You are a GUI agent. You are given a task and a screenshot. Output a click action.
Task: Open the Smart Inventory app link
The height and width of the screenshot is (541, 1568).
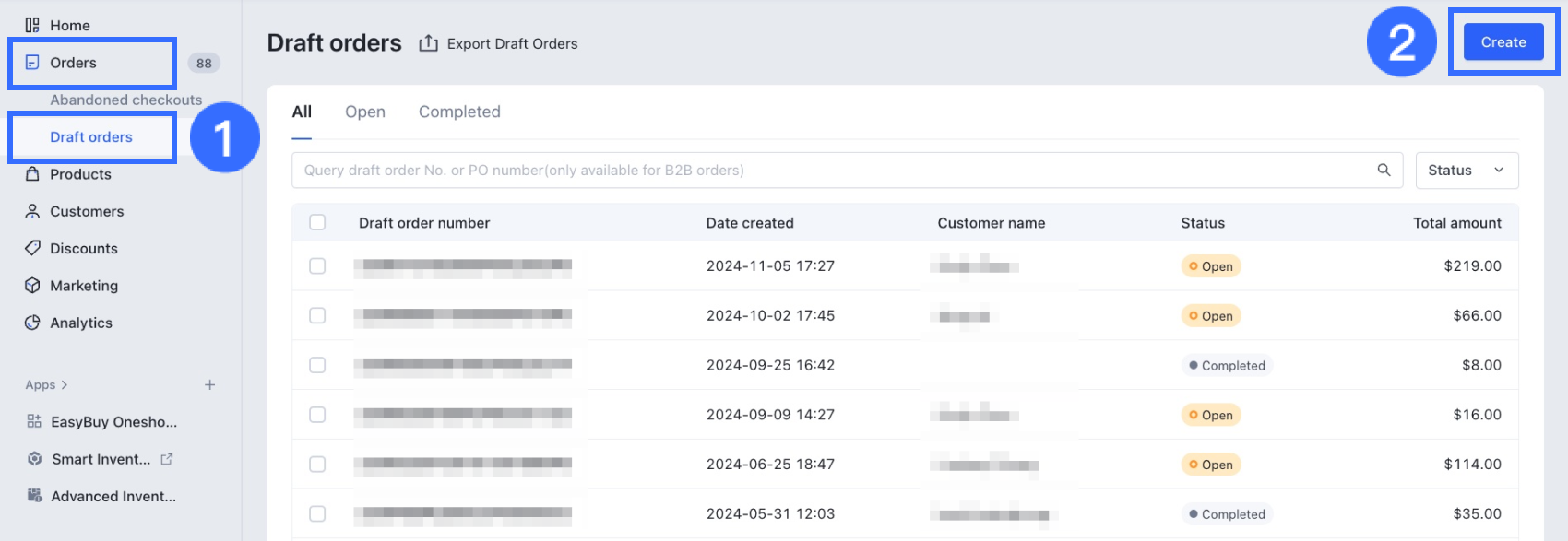[x=101, y=459]
